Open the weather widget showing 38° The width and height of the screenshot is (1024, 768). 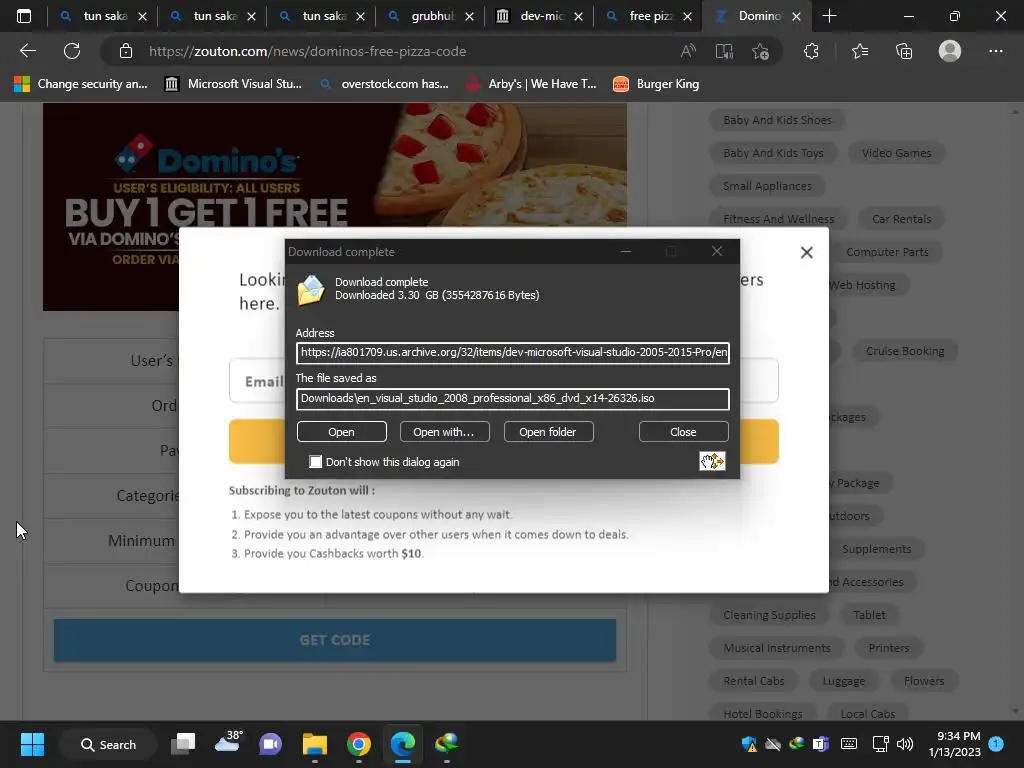(x=228, y=744)
